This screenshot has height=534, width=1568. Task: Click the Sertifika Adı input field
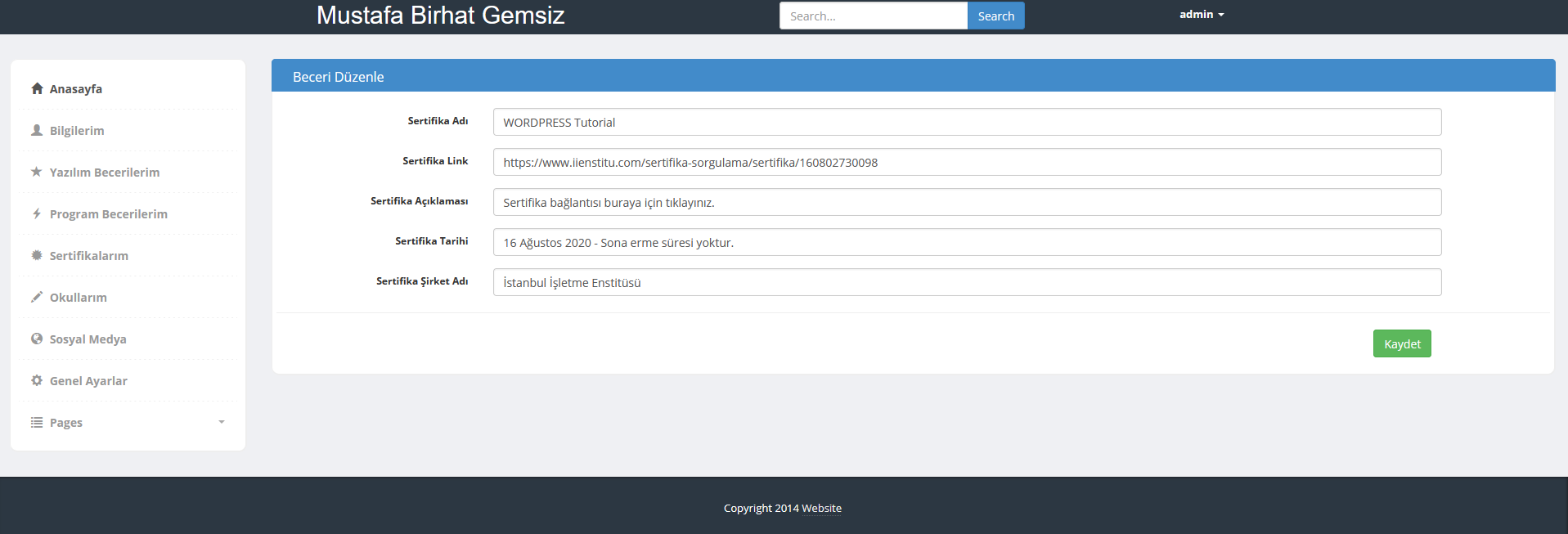[x=967, y=122]
